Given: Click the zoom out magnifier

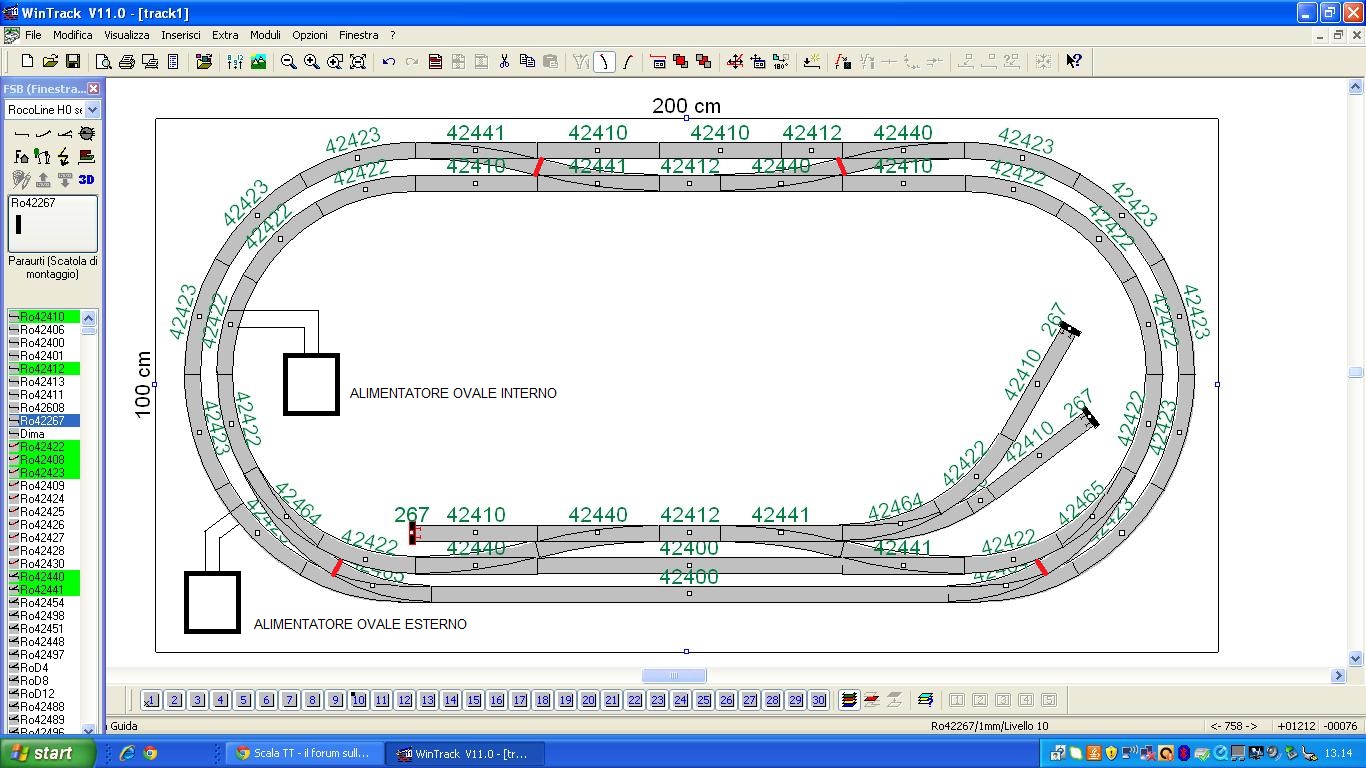Looking at the screenshot, I should [289, 62].
